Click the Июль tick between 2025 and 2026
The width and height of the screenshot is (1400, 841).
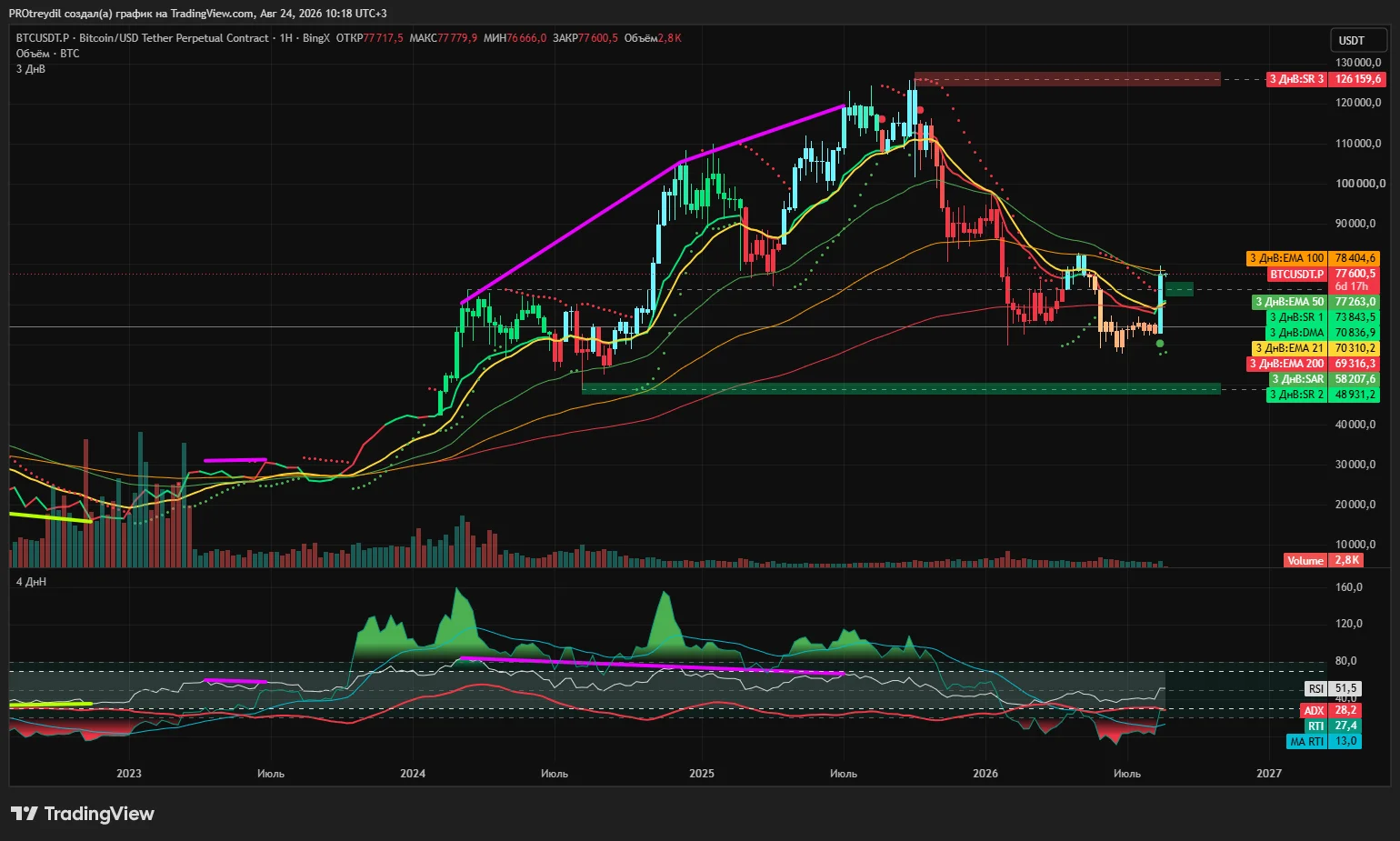(x=844, y=774)
